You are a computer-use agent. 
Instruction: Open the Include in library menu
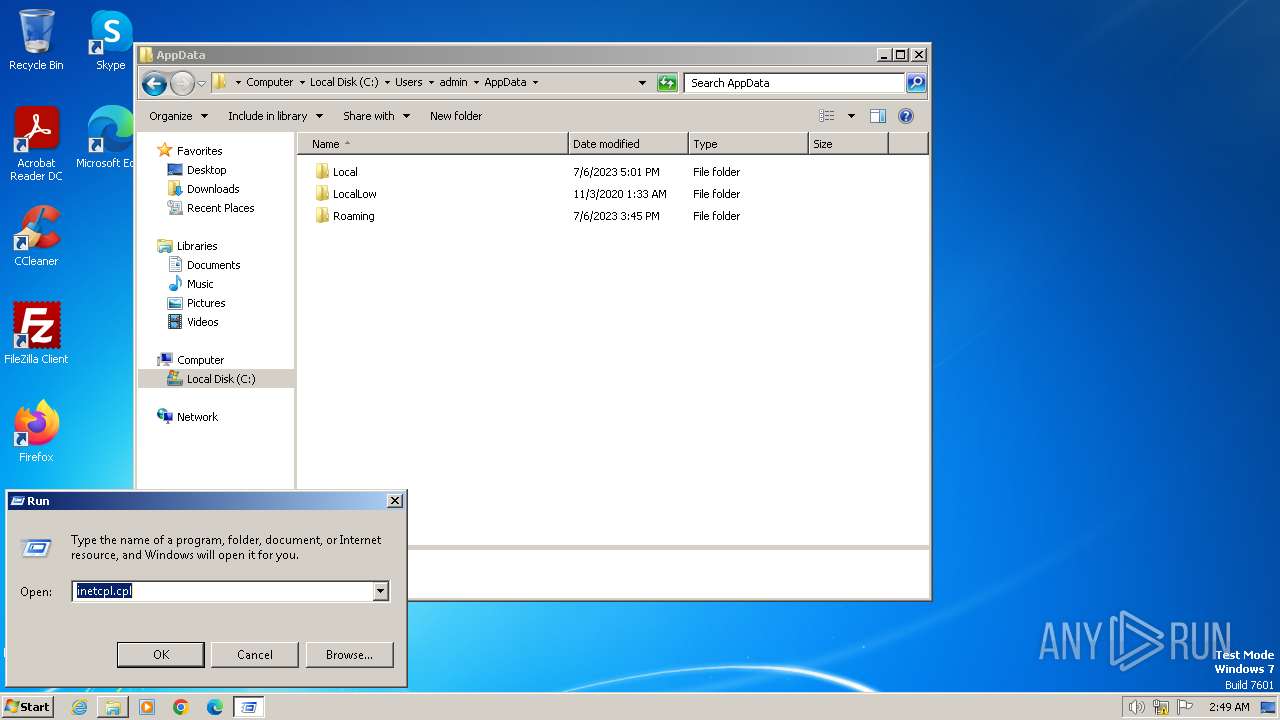click(274, 116)
